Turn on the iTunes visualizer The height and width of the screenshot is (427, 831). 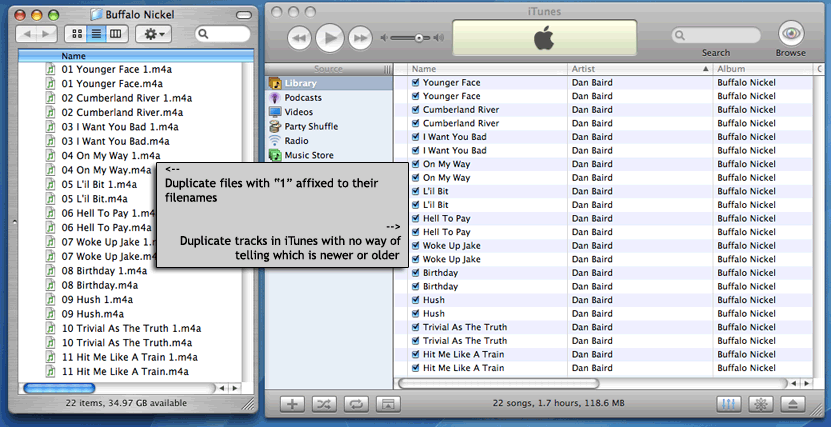click(x=761, y=404)
